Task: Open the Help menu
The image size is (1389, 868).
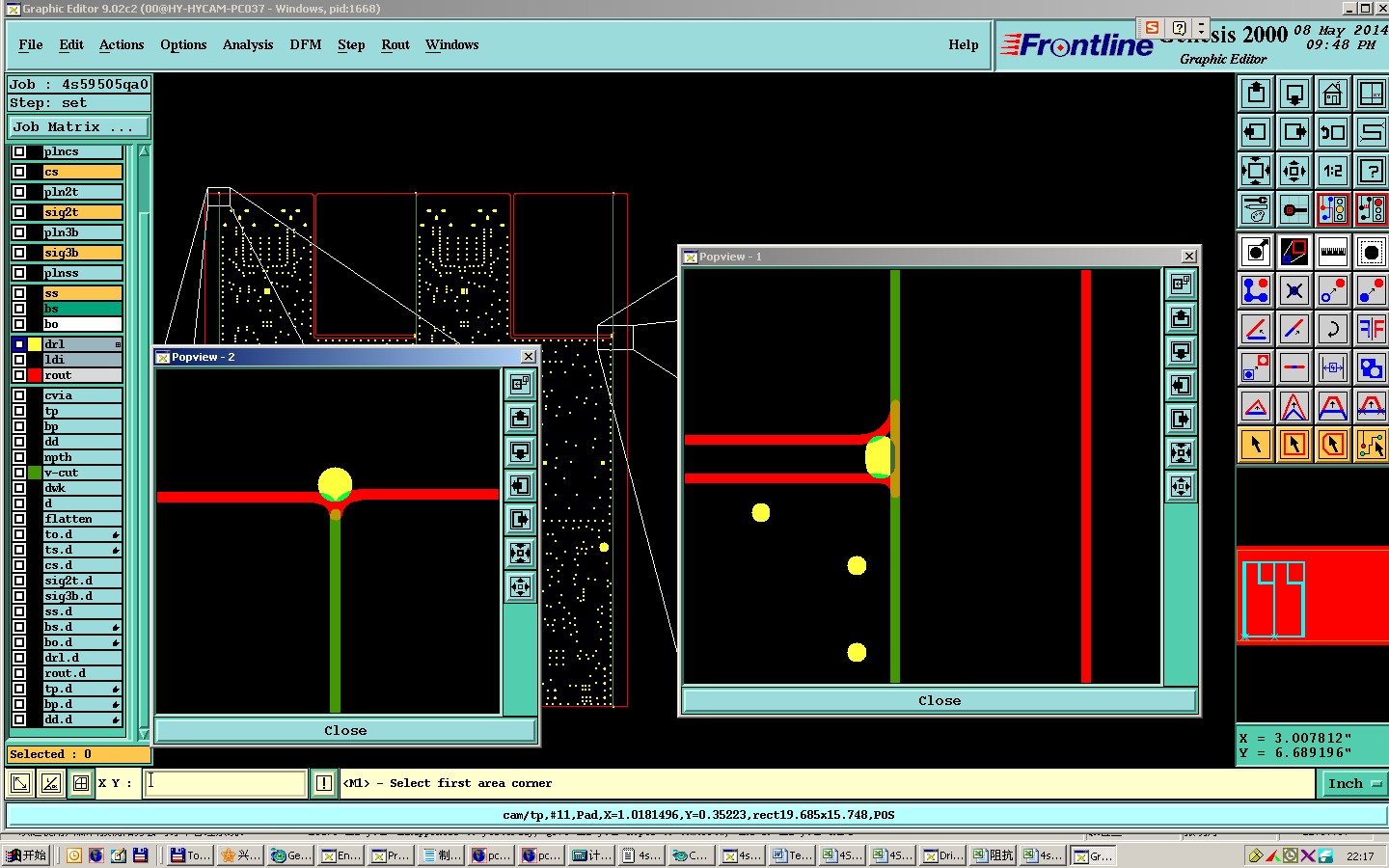Action: click(x=964, y=44)
